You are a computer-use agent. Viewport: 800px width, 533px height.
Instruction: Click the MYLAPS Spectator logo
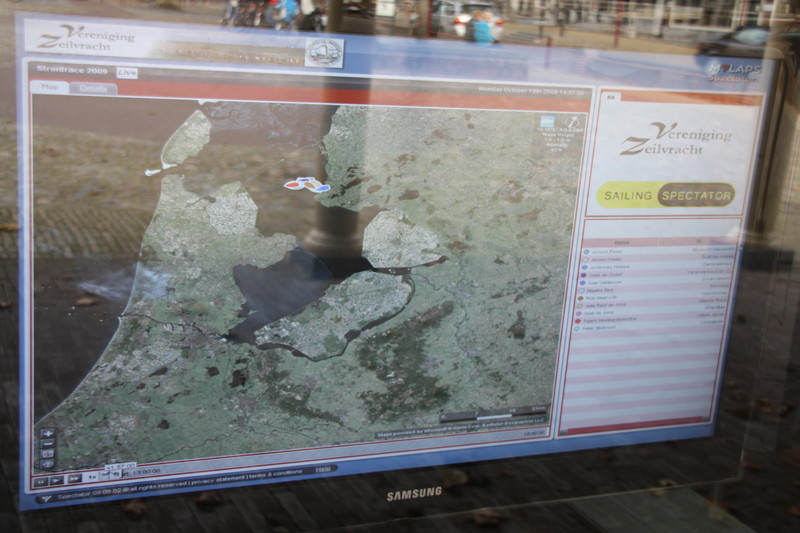coord(735,73)
